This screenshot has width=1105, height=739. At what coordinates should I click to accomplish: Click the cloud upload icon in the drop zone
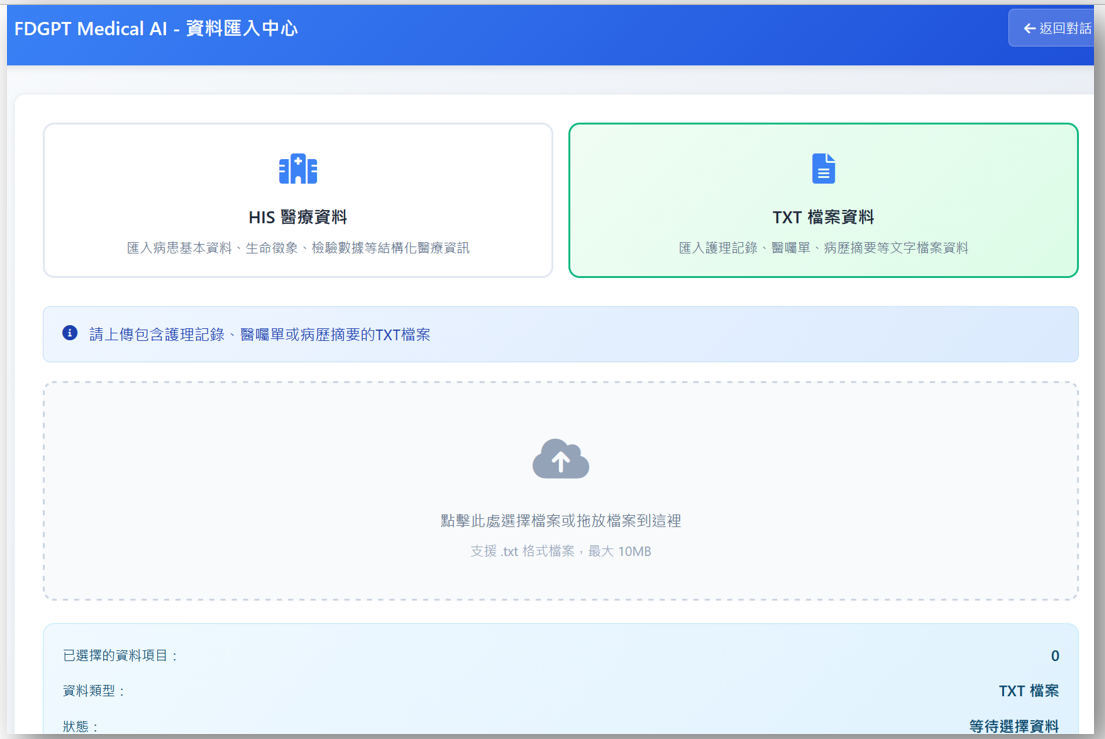[561, 459]
